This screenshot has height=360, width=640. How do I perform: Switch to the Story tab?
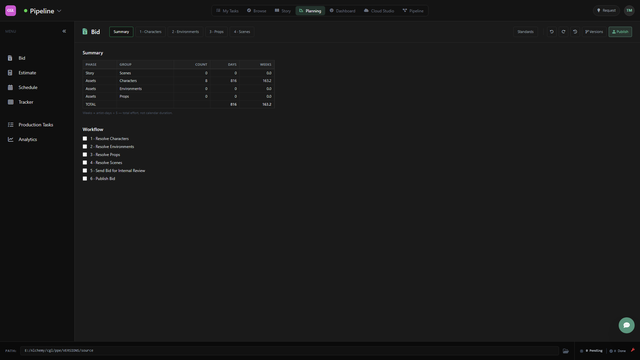click(x=282, y=11)
